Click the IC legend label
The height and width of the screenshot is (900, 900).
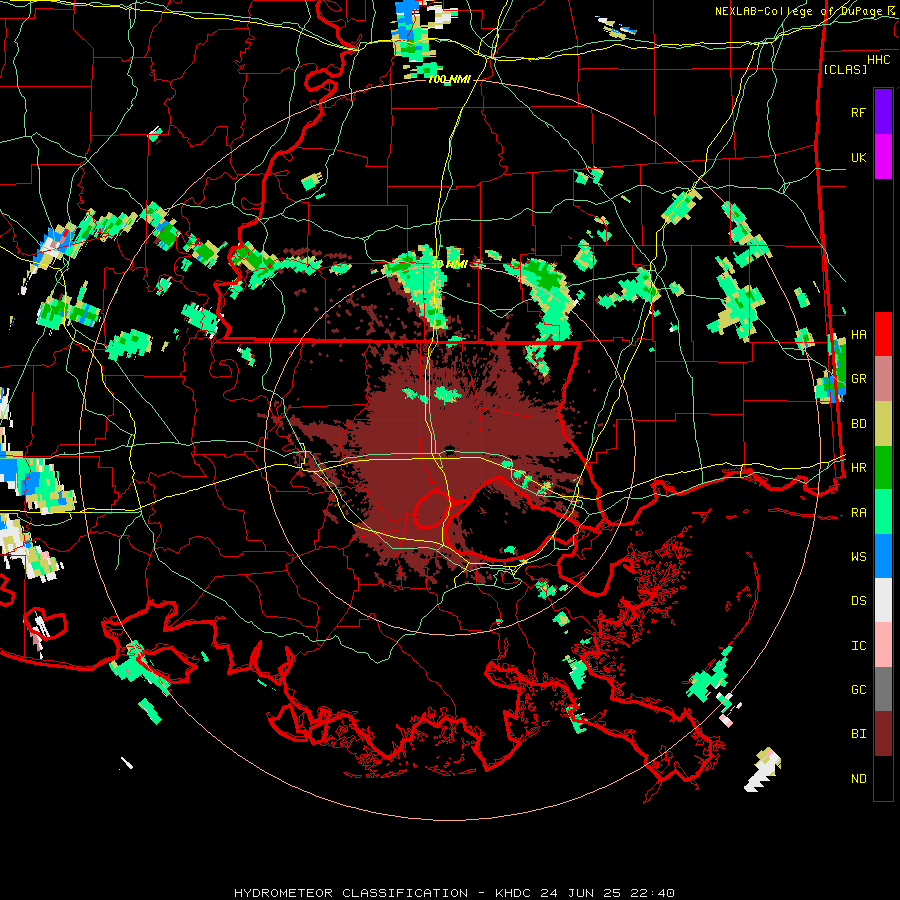[x=858, y=646]
